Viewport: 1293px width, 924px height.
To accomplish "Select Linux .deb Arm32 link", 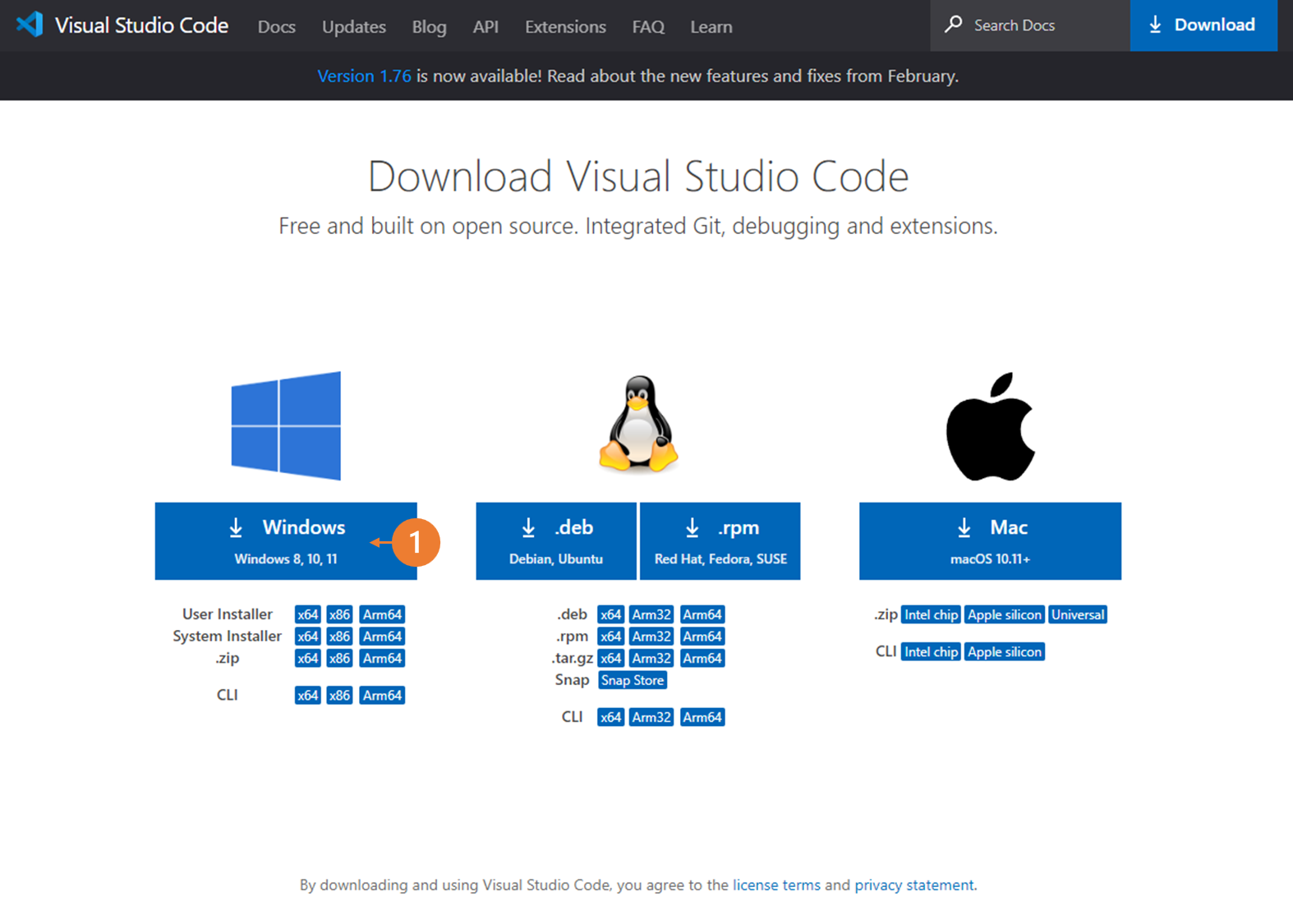I will click(651, 614).
